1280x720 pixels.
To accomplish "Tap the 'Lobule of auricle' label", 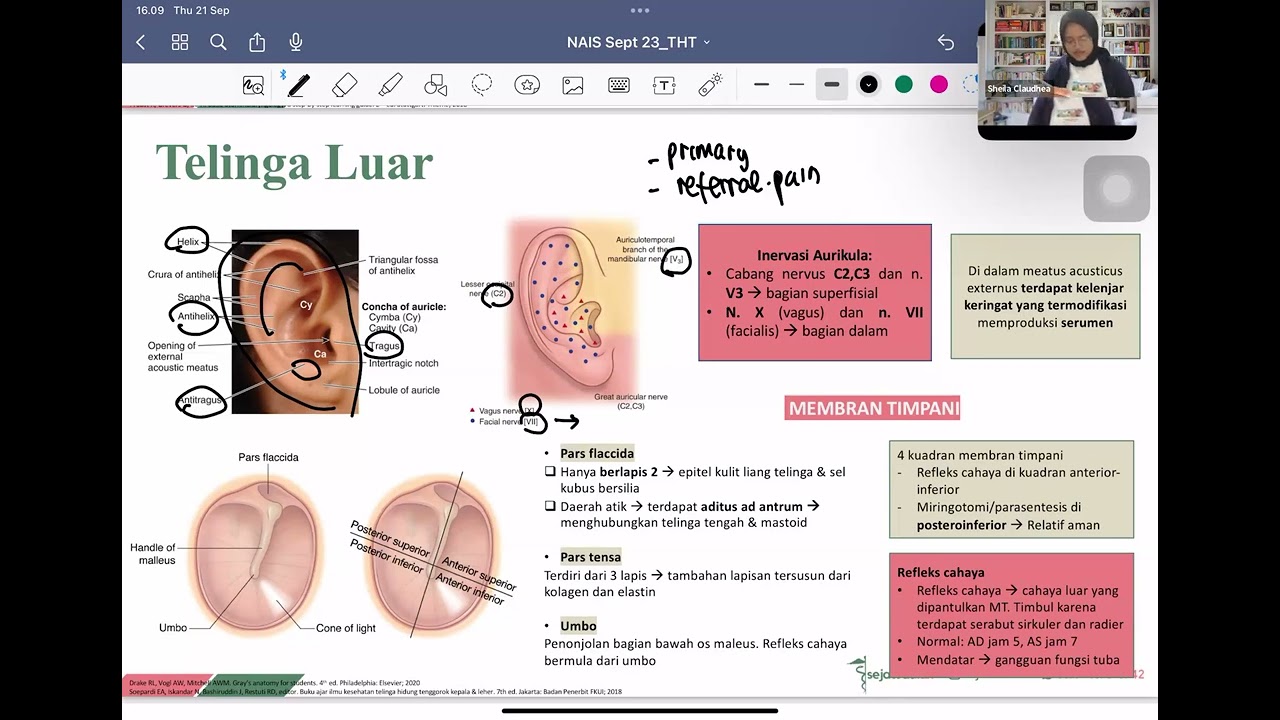I will pyautogui.click(x=404, y=390).
